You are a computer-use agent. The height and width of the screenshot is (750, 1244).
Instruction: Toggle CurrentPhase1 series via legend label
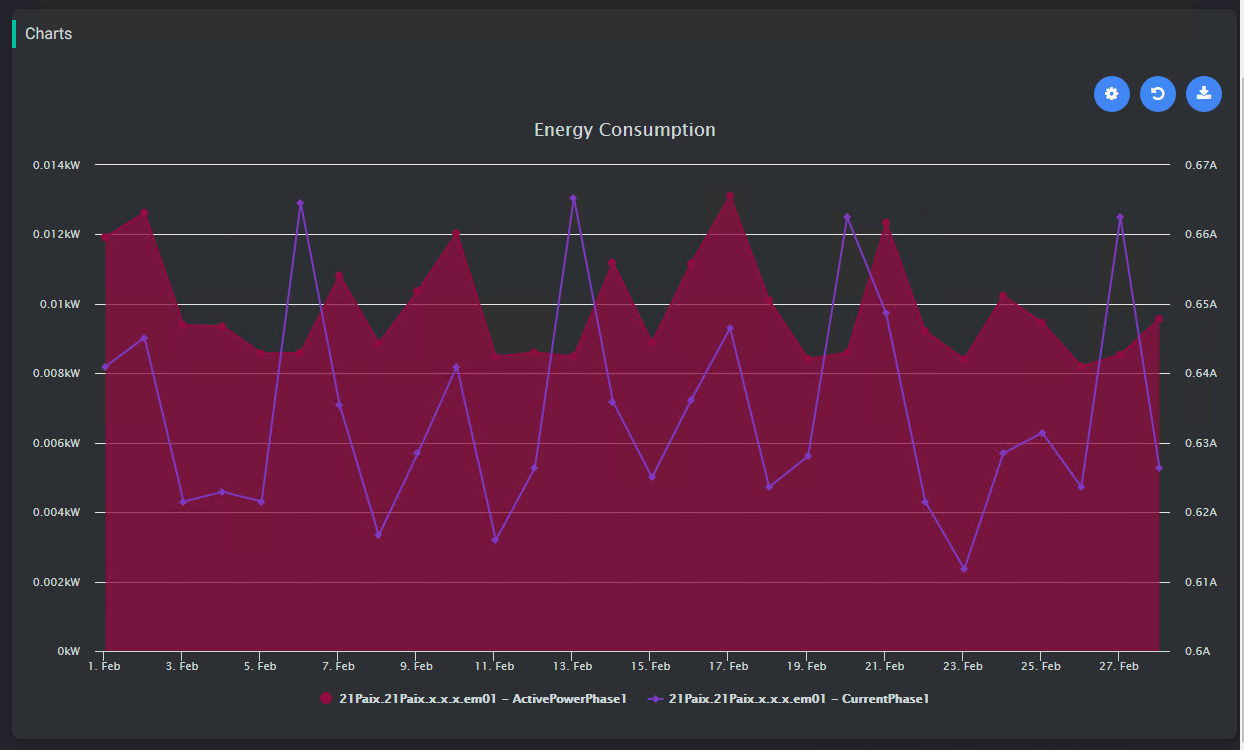pyautogui.click(x=798, y=699)
